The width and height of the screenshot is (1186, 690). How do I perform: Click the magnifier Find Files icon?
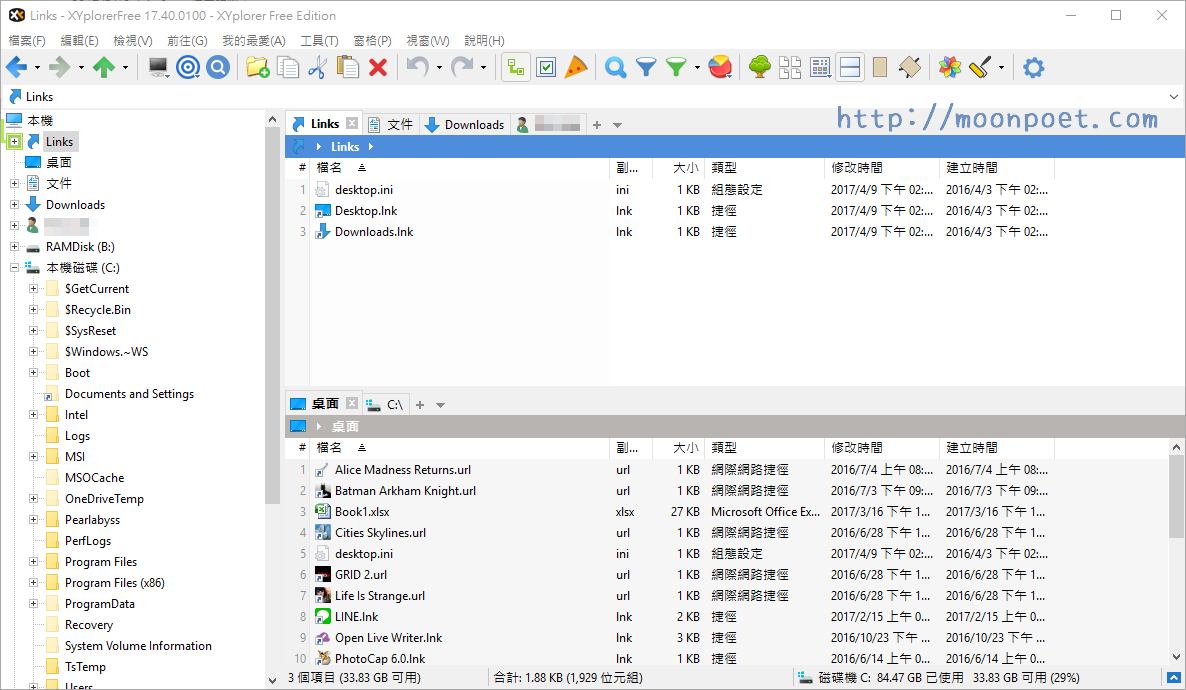[616, 67]
